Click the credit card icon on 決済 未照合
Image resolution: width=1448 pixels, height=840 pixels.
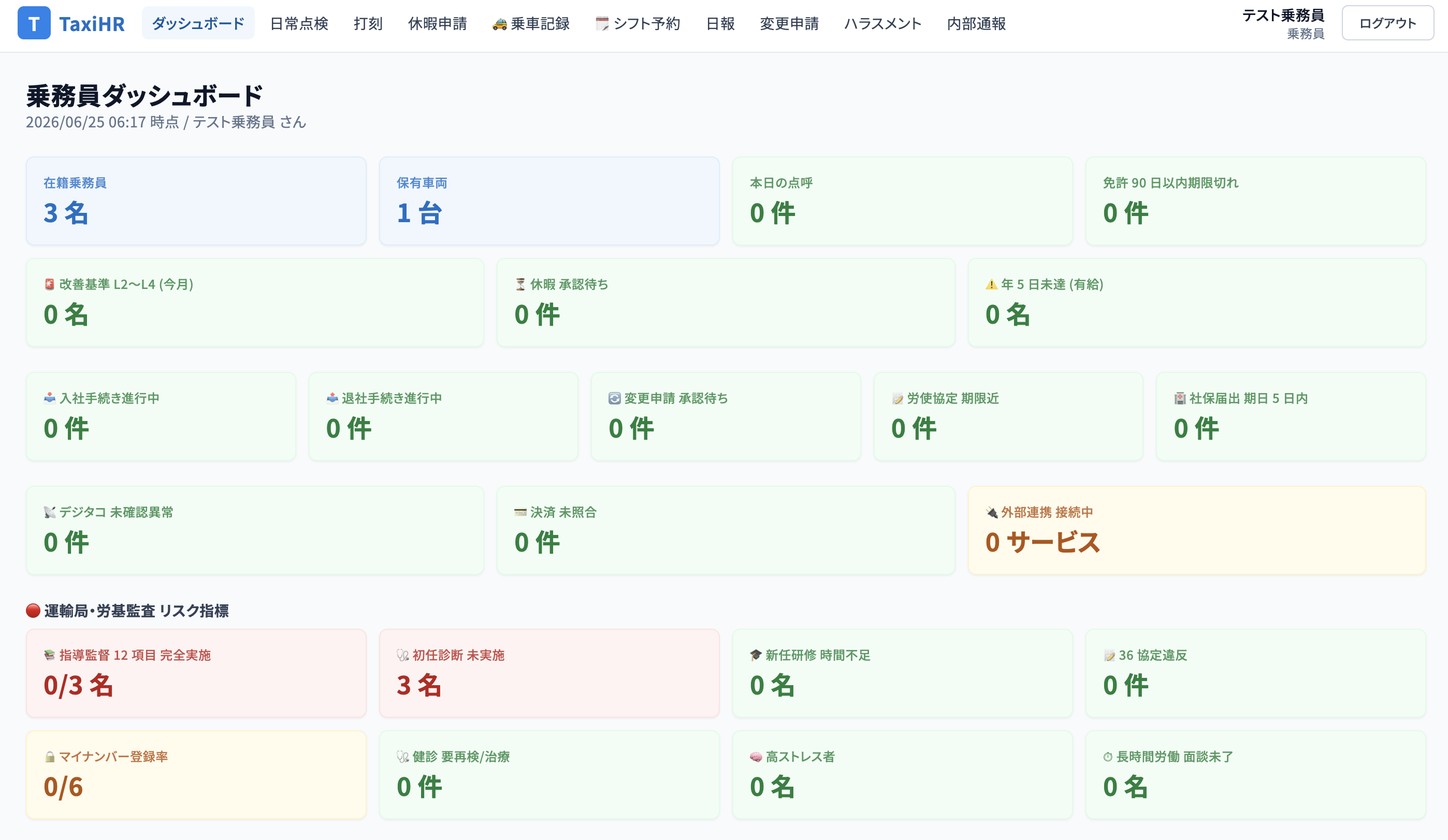(520, 512)
